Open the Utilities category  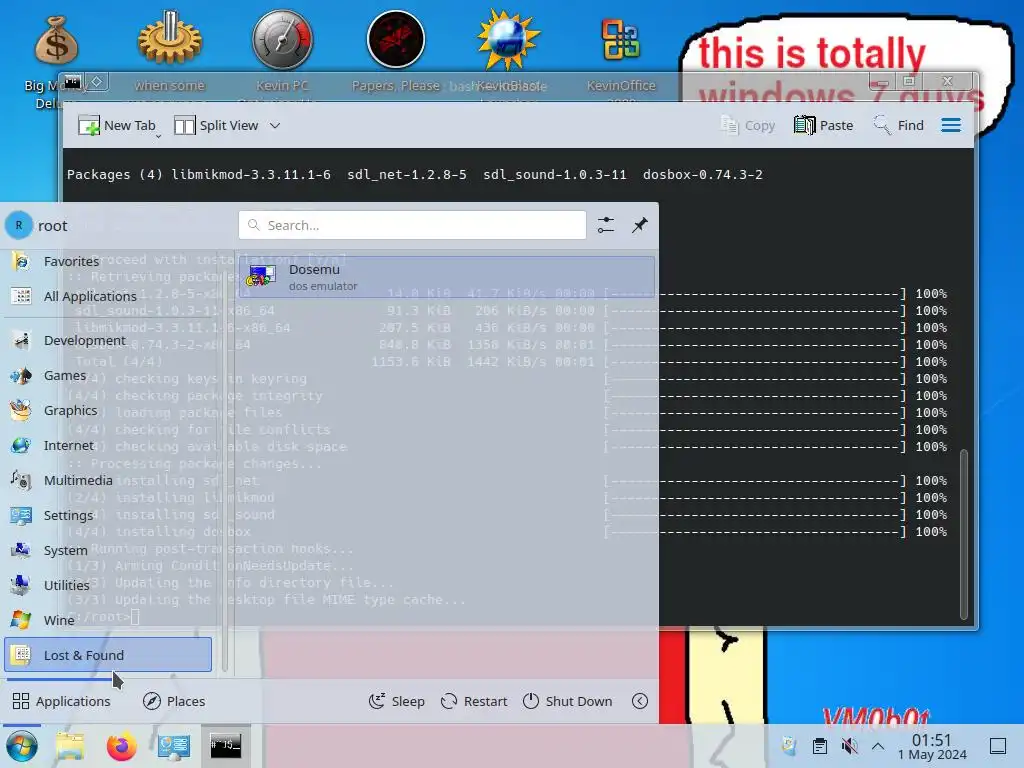(x=108, y=585)
